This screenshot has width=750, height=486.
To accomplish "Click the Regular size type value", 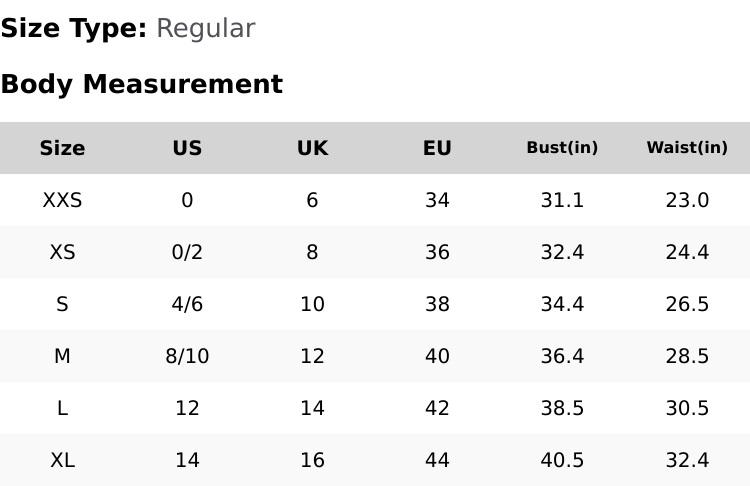I will [x=205, y=28].
